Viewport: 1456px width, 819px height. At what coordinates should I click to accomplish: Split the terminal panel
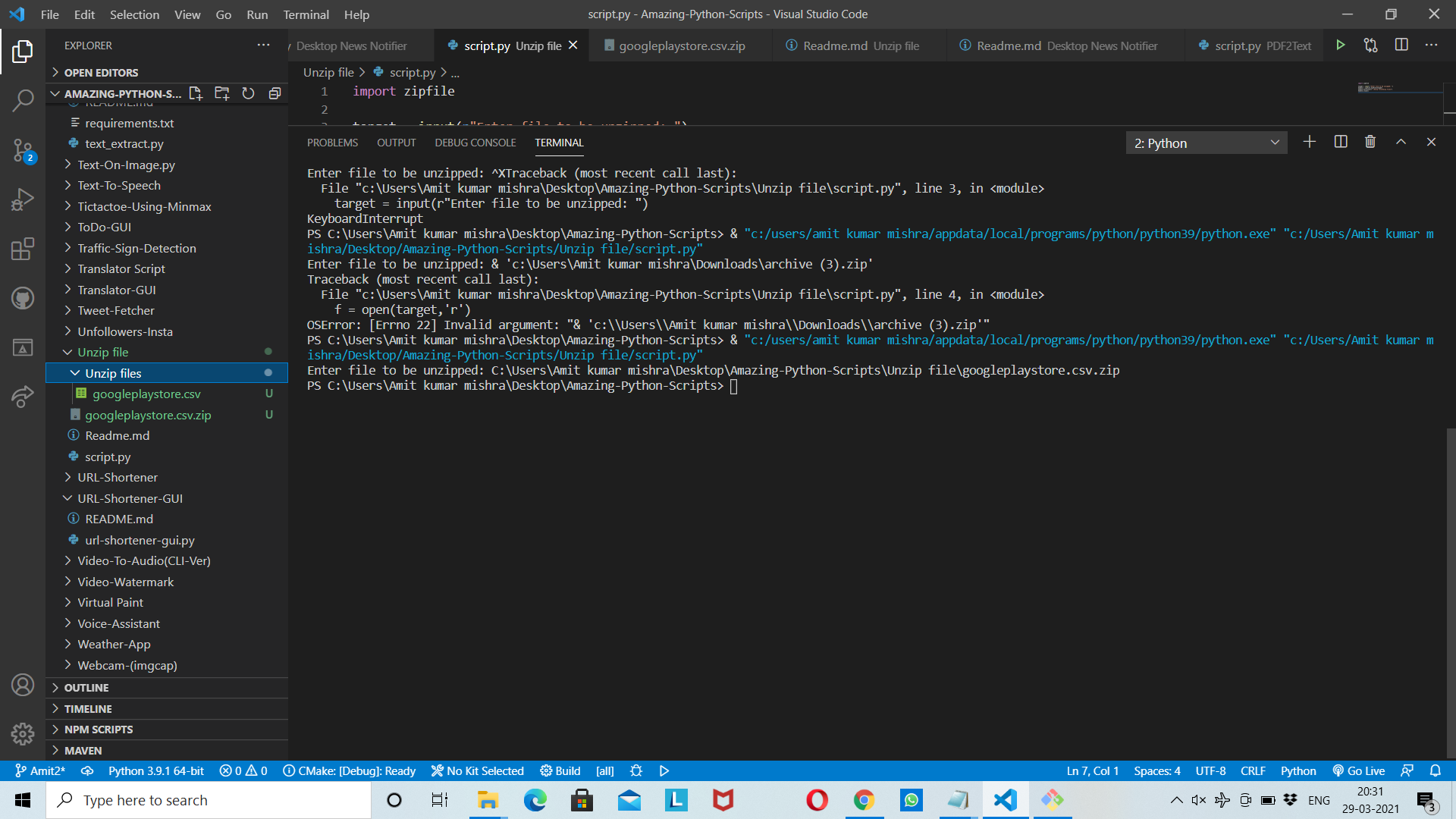coord(1340,143)
